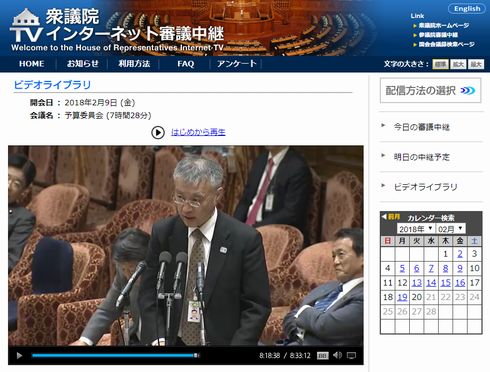Open 国会会議録検索ページ link

[x=446, y=44]
